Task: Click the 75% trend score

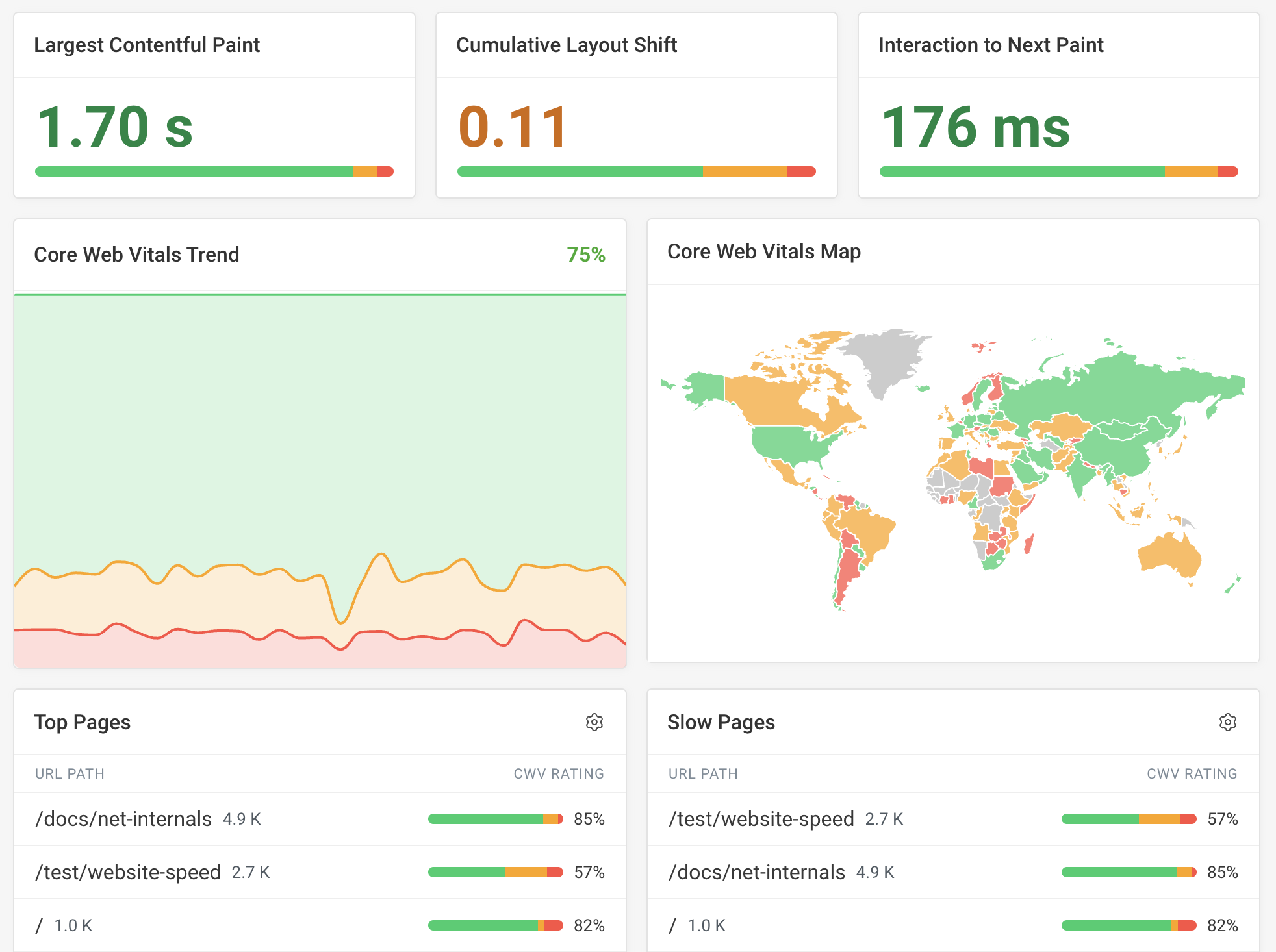Action: tap(586, 255)
